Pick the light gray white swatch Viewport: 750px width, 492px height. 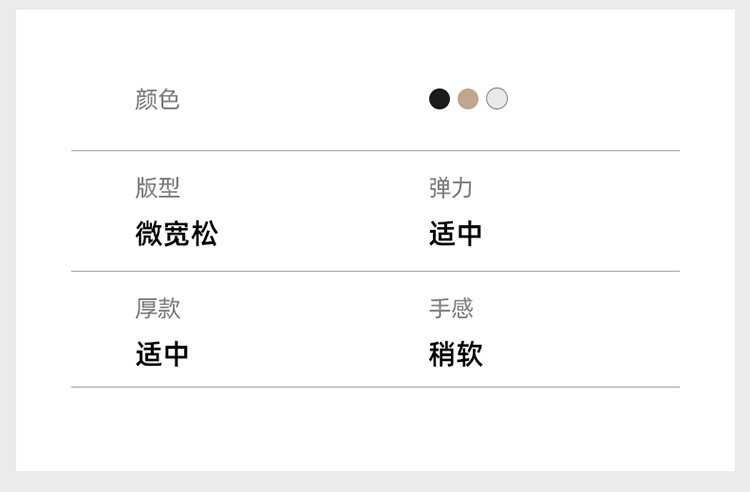tap(496, 99)
